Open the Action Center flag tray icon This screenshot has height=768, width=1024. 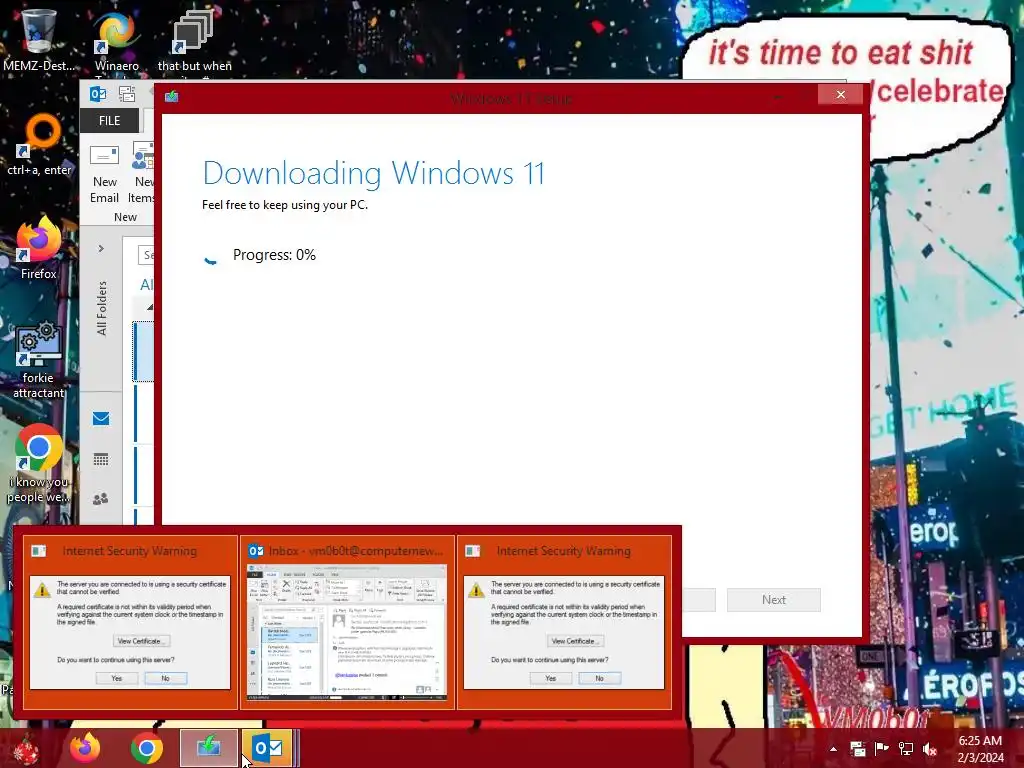click(x=882, y=749)
